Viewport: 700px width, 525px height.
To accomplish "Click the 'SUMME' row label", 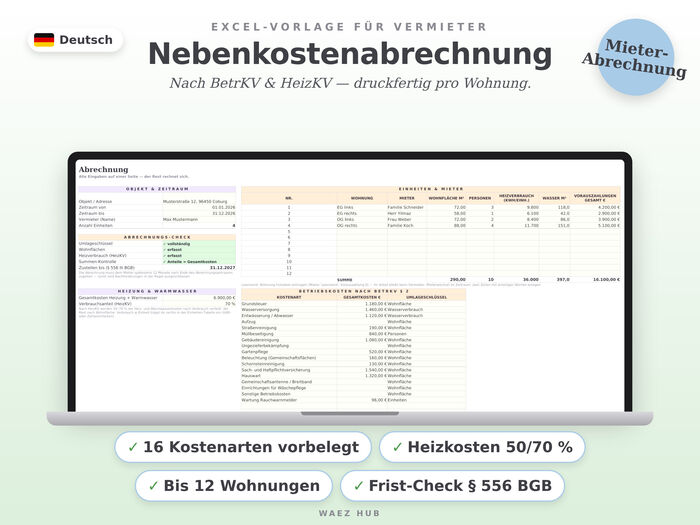I will (345, 279).
